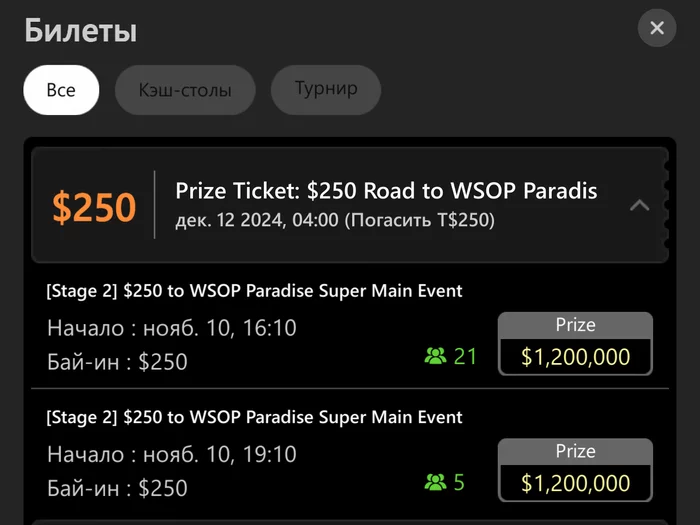Select the Начало нояб. 10, 19:10 start time
Viewport: 700px width, 525px height.
click(172, 454)
